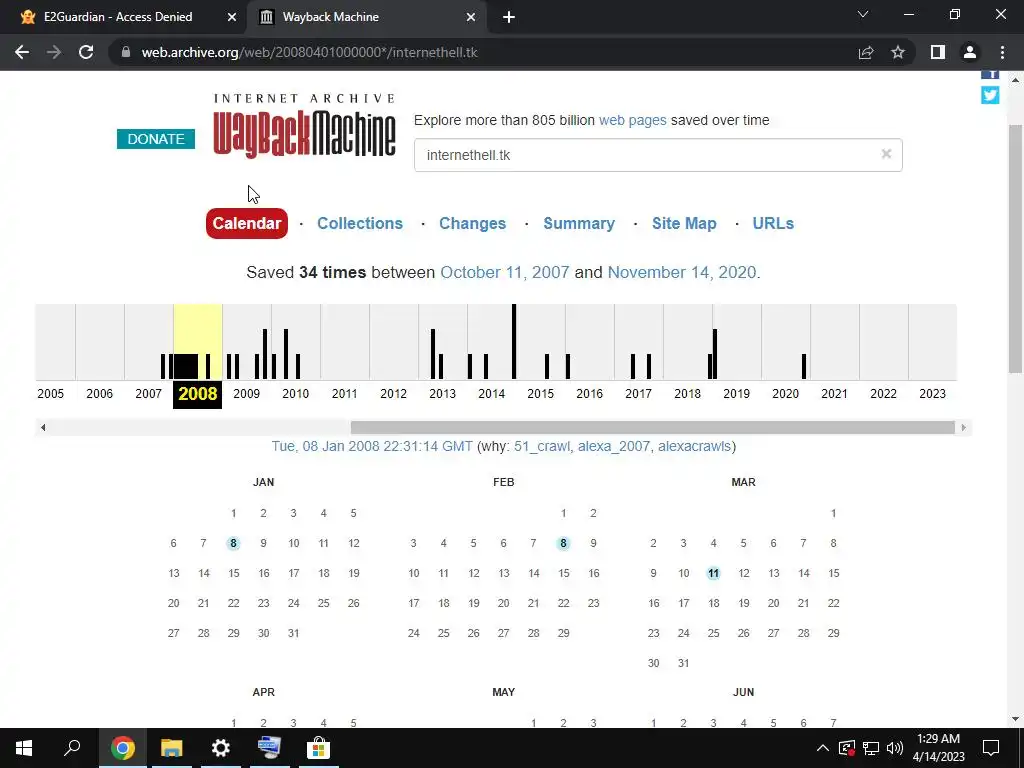Open the alexa_2007 collection link
Image resolution: width=1024 pixels, height=768 pixels.
pos(613,446)
